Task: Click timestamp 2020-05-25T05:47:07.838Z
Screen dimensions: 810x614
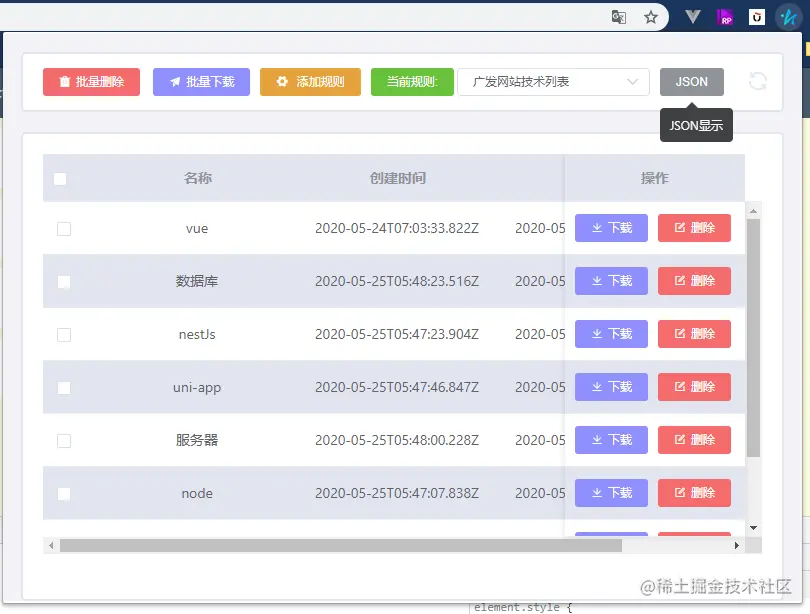Action: tap(397, 494)
